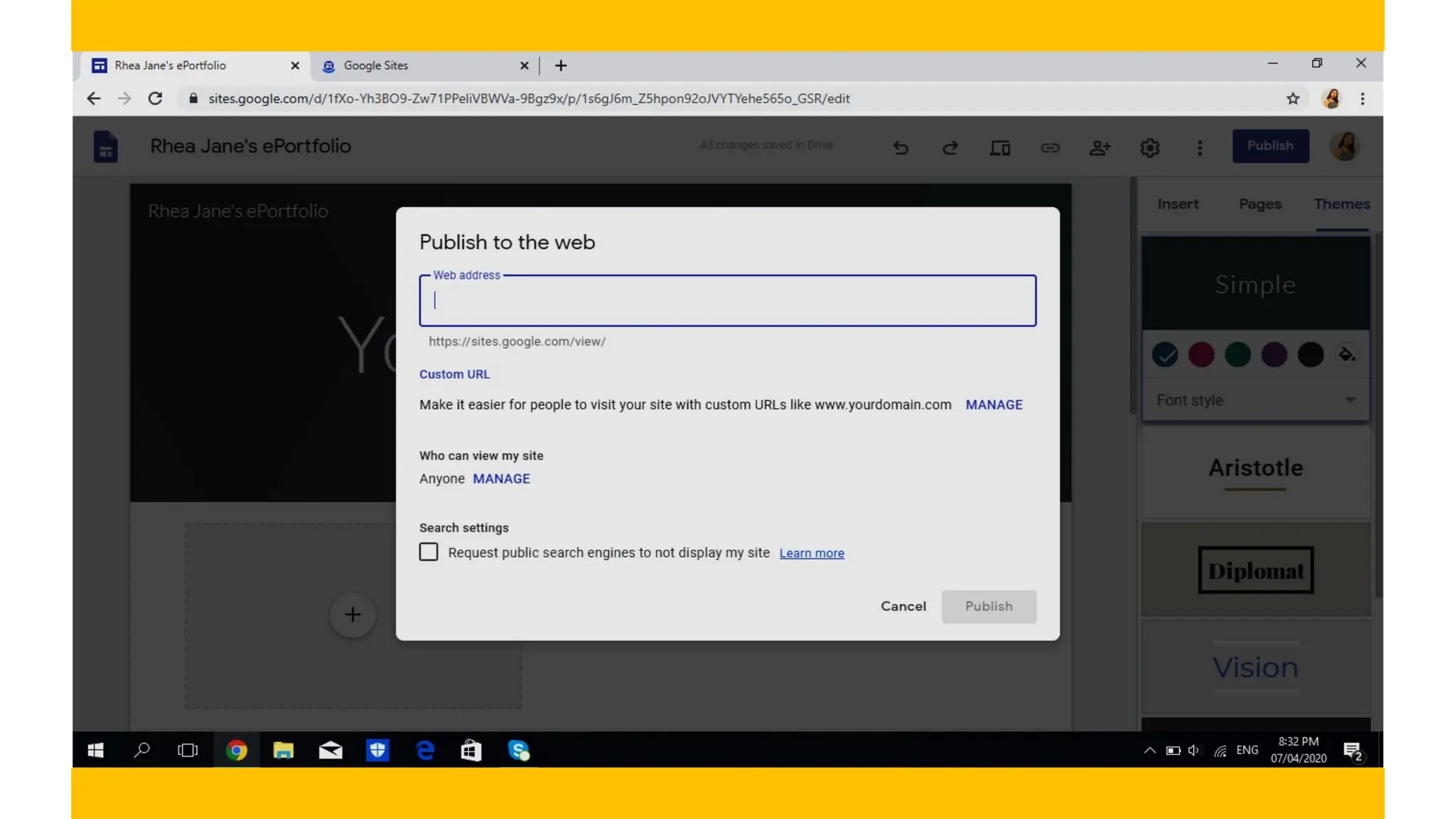Click the Google Sites home logo icon

[x=105, y=147]
